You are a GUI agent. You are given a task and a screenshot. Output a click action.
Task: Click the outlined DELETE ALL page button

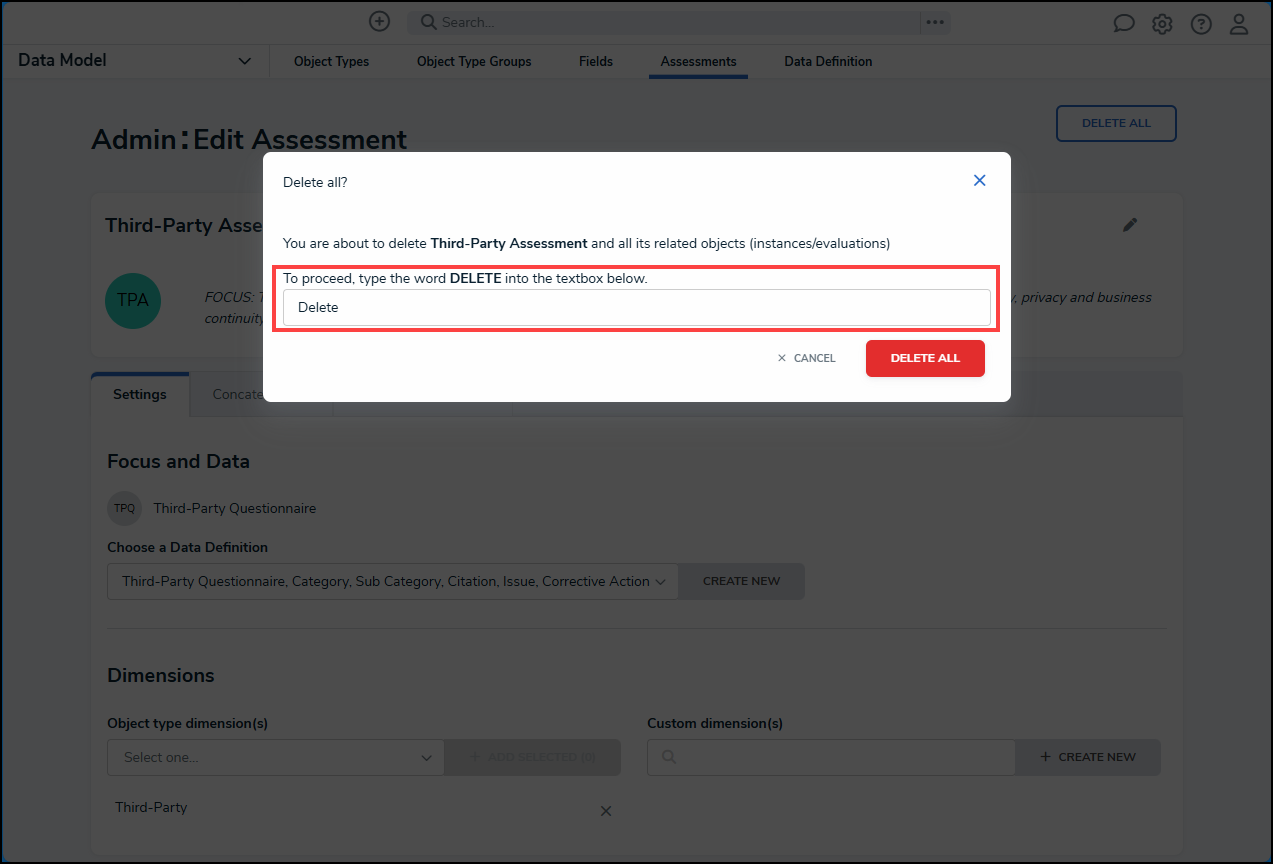[x=1116, y=123]
